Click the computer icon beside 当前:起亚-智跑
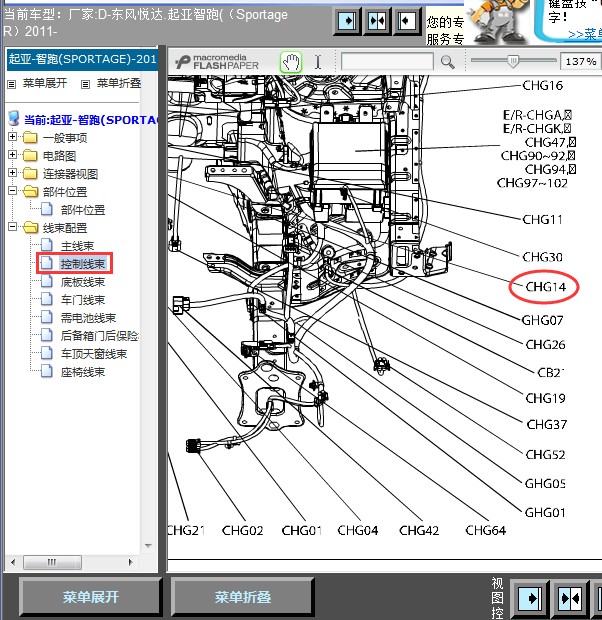602x620 pixels. (14, 118)
